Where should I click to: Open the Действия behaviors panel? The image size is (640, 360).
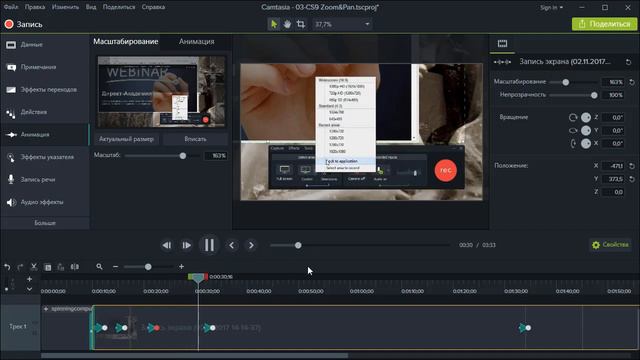tap(45, 112)
